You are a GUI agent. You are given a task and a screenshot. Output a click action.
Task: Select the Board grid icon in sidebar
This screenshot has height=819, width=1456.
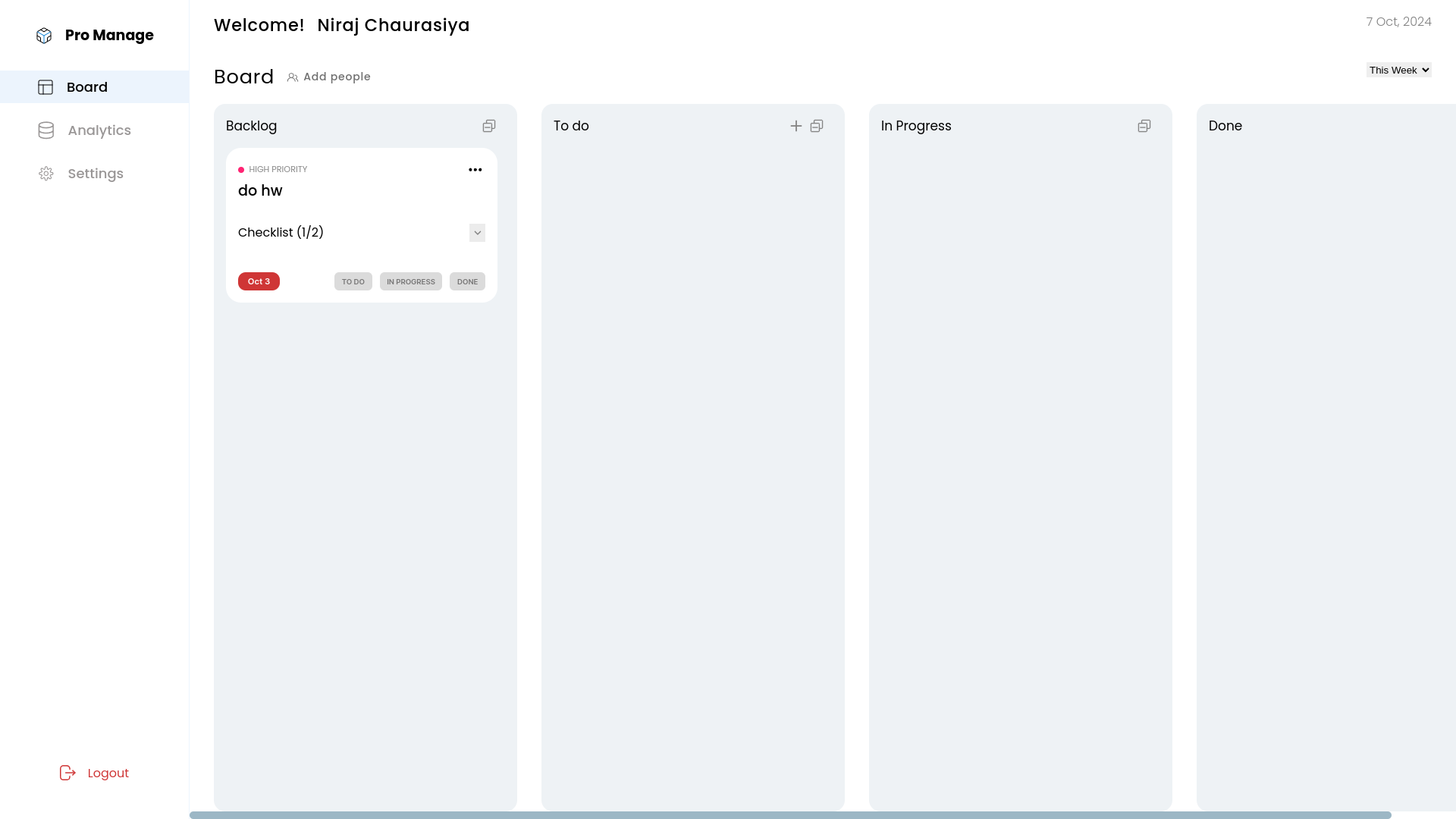click(x=46, y=86)
